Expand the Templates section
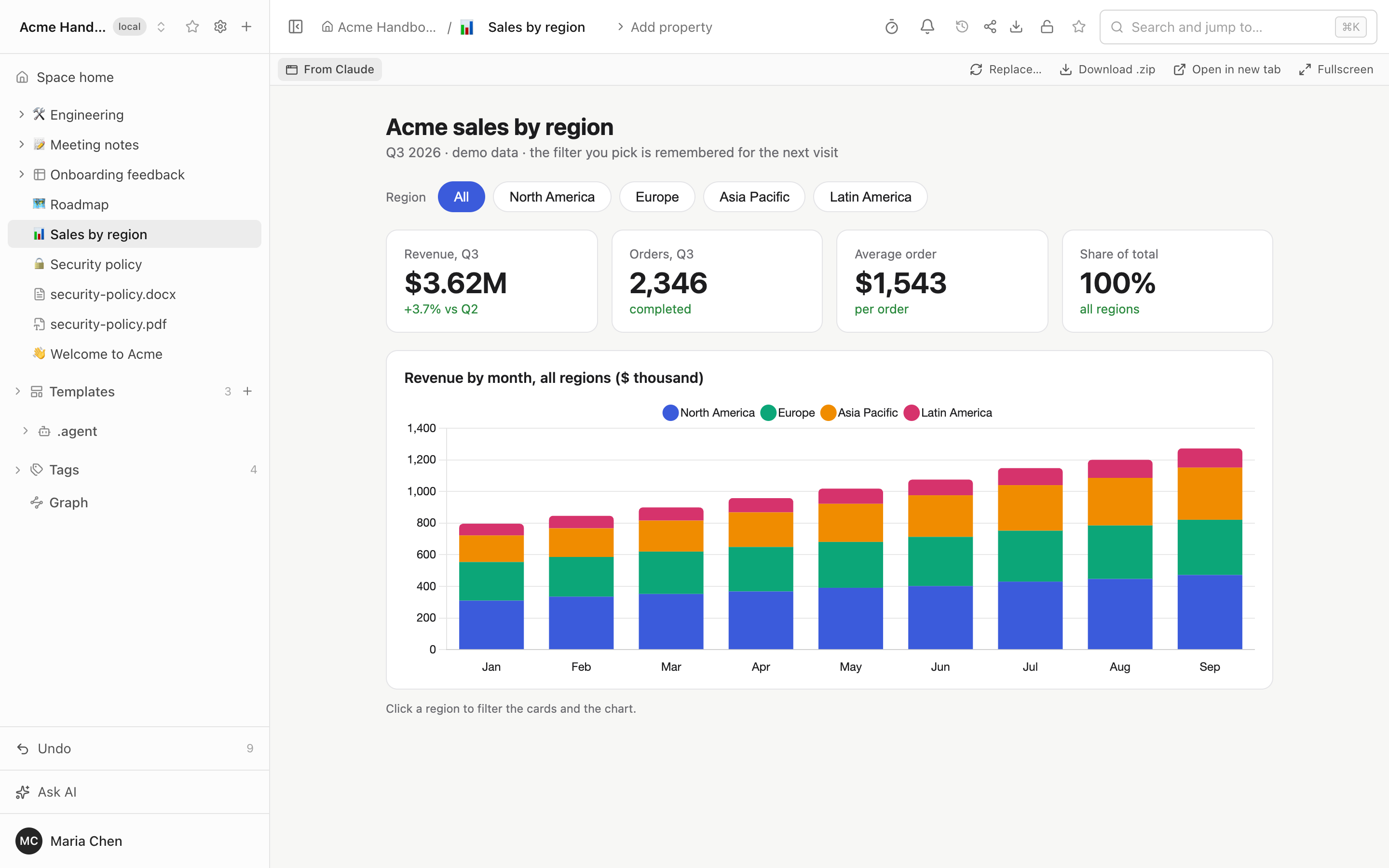 (x=18, y=392)
